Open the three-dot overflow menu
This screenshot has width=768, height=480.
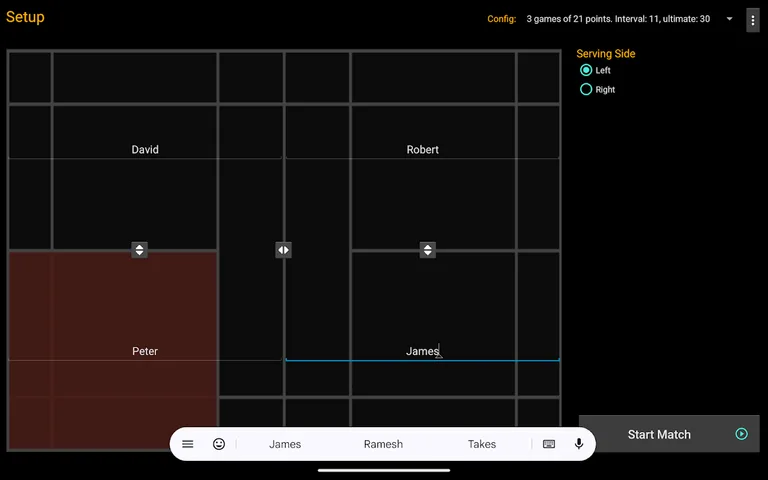tap(752, 20)
